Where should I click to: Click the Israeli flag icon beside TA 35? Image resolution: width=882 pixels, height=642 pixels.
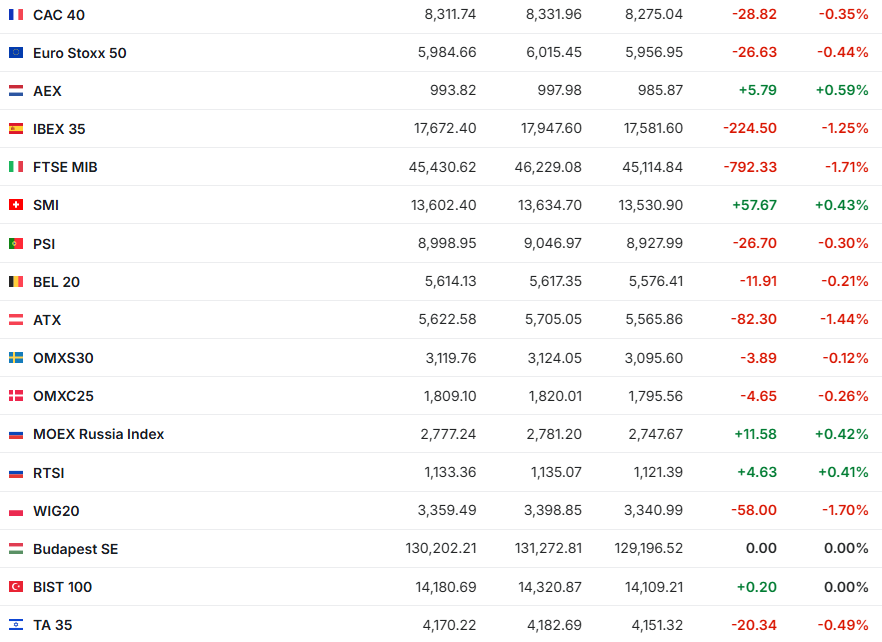tap(16, 625)
